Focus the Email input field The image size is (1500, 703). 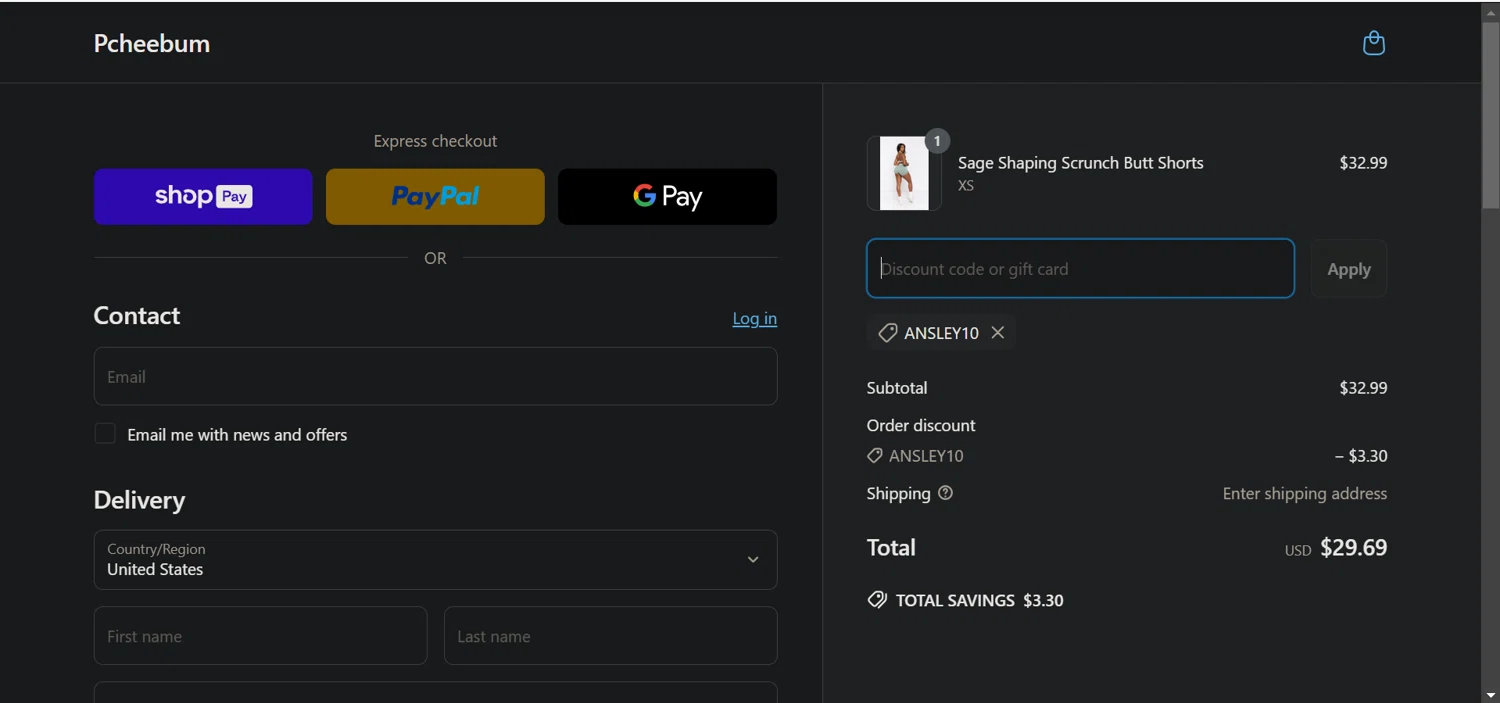point(435,377)
